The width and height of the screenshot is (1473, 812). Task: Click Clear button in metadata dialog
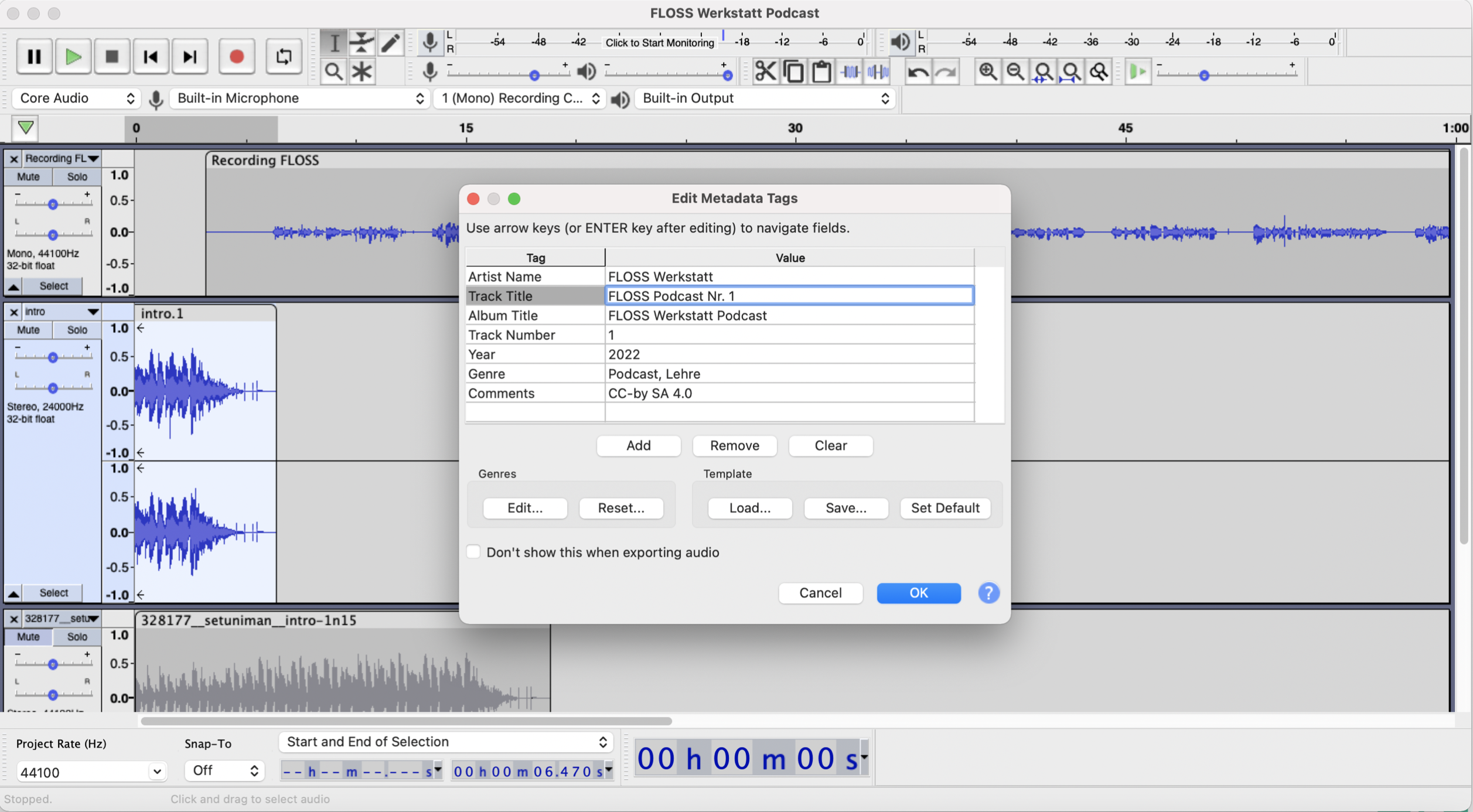[830, 446]
